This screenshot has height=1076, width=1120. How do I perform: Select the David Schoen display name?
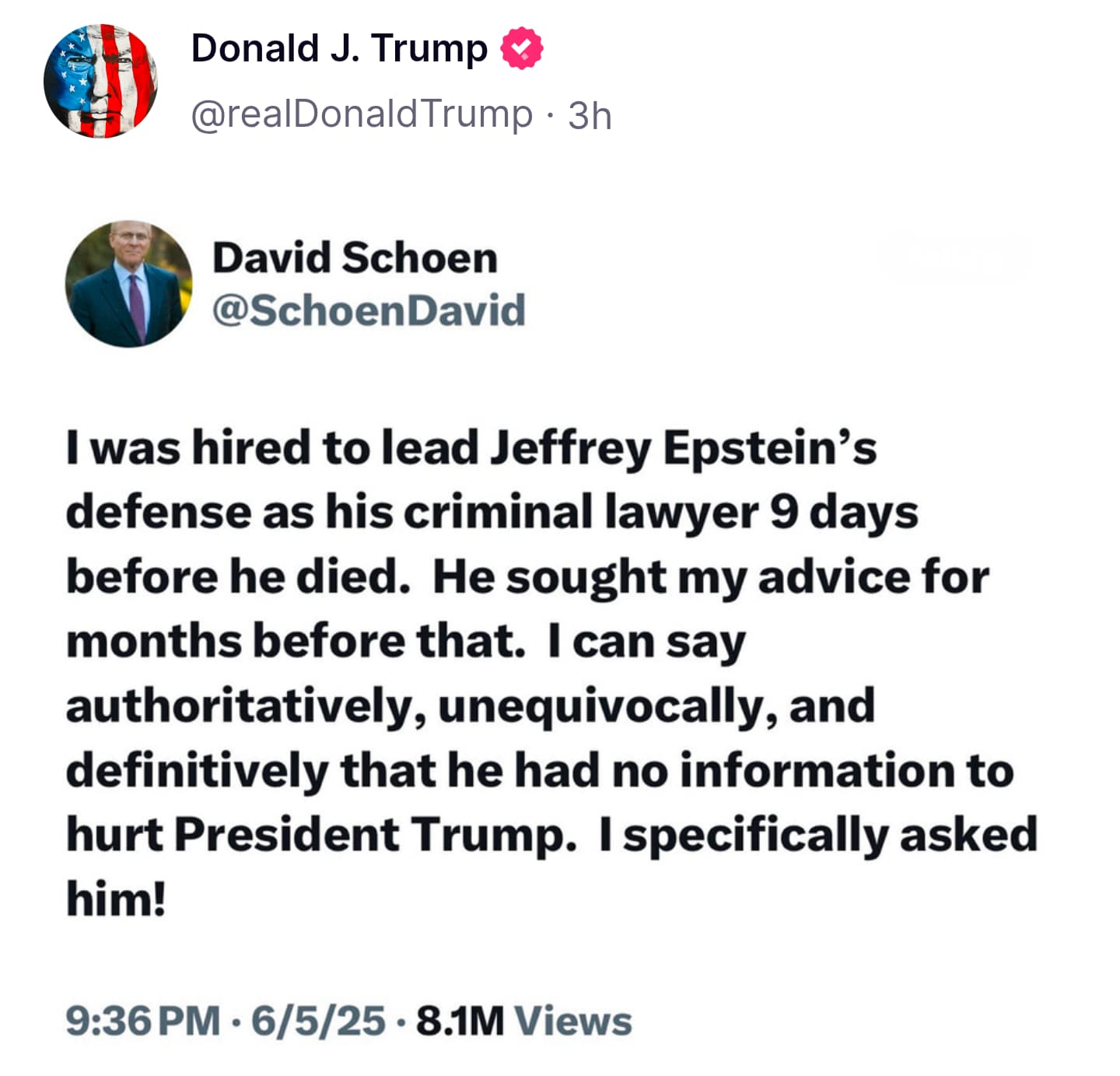pos(355,258)
